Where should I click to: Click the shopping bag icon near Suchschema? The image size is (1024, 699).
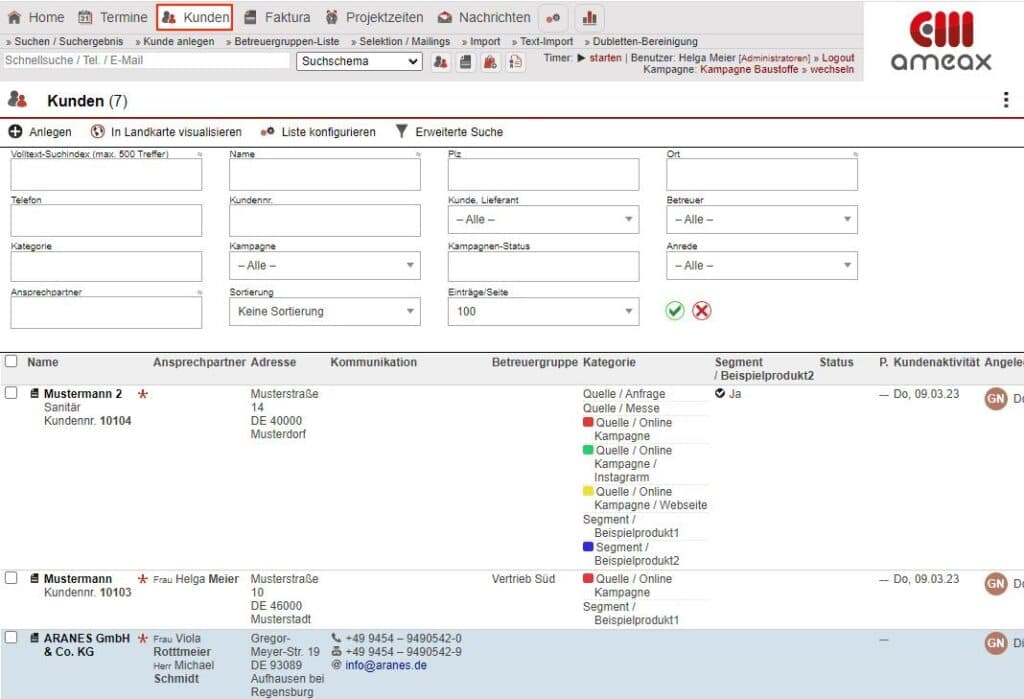point(489,62)
